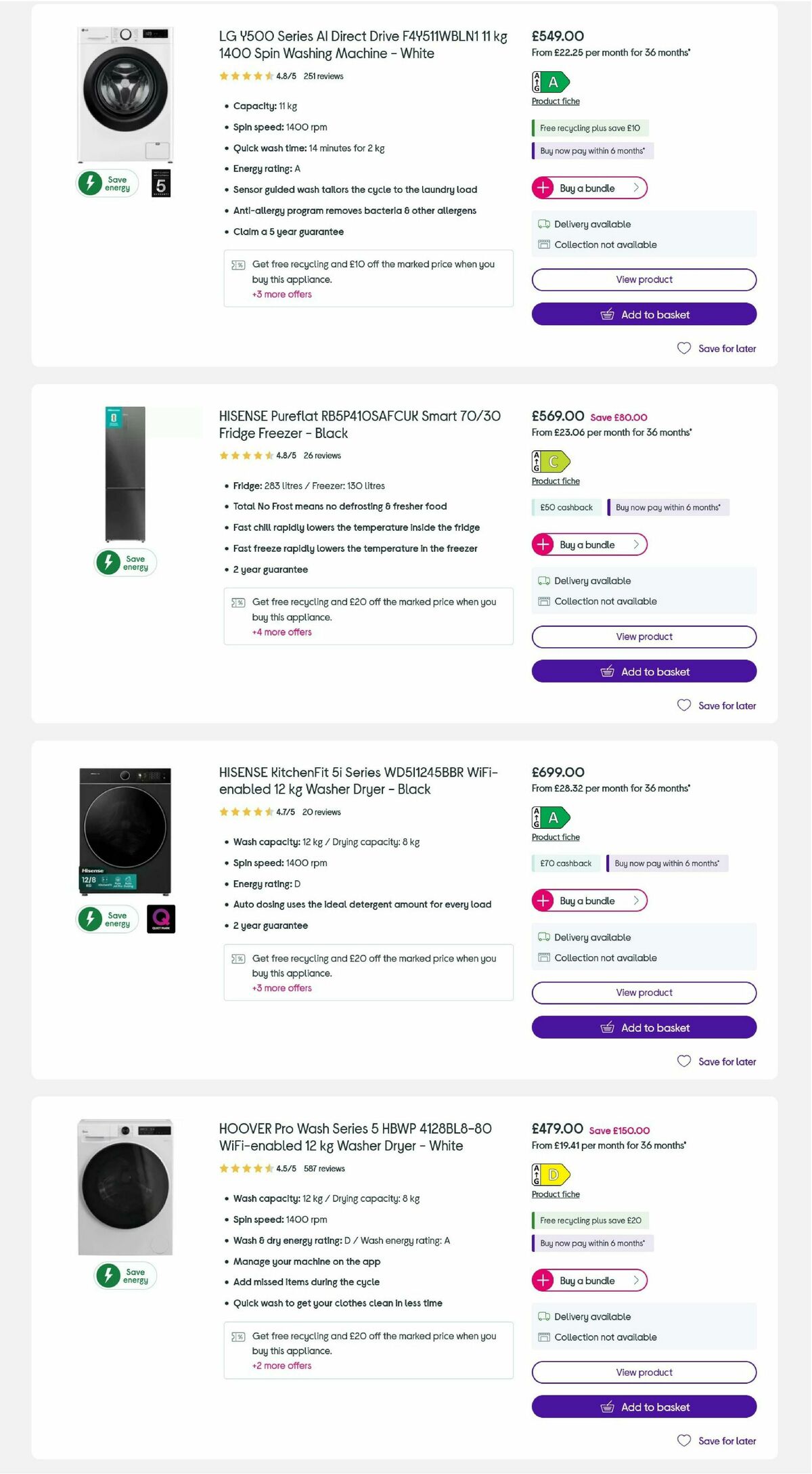Viewport: 812px width, 1474px height.
Task: Toggle Save for later on the LG washing machine
Action: click(717, 348)
